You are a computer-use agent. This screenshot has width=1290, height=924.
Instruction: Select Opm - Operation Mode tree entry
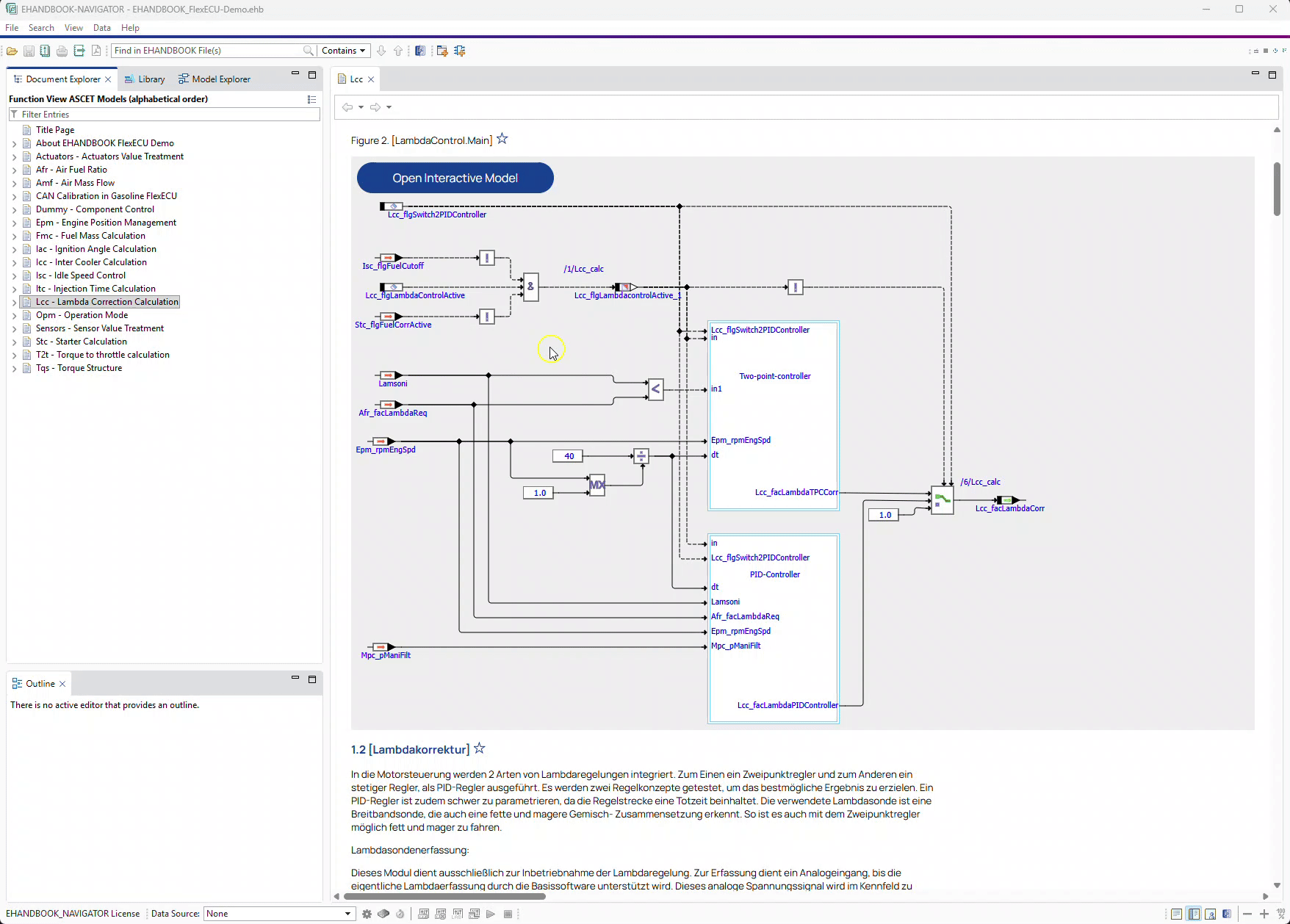(x=82, y=315)
